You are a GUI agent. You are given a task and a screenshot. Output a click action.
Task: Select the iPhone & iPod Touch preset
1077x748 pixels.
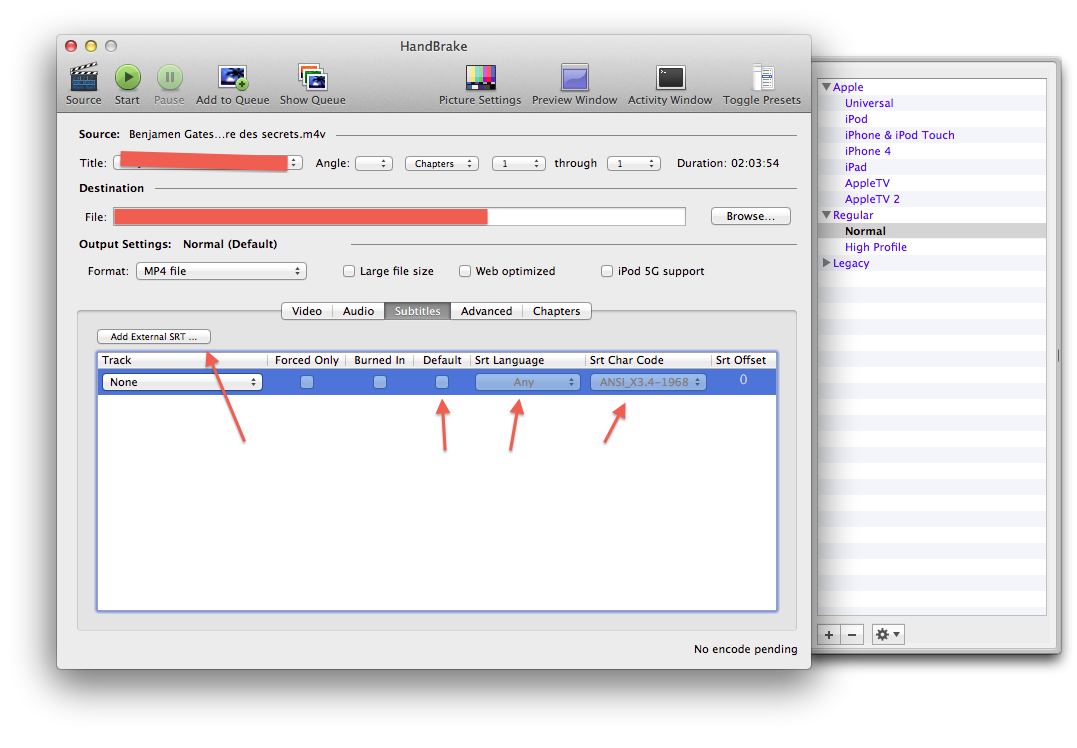click(x=900, y=135)
